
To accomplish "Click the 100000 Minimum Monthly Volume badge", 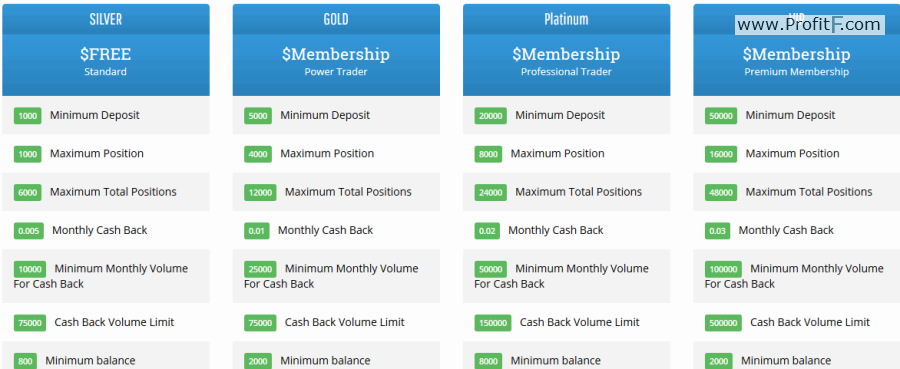I will [723, 269].
